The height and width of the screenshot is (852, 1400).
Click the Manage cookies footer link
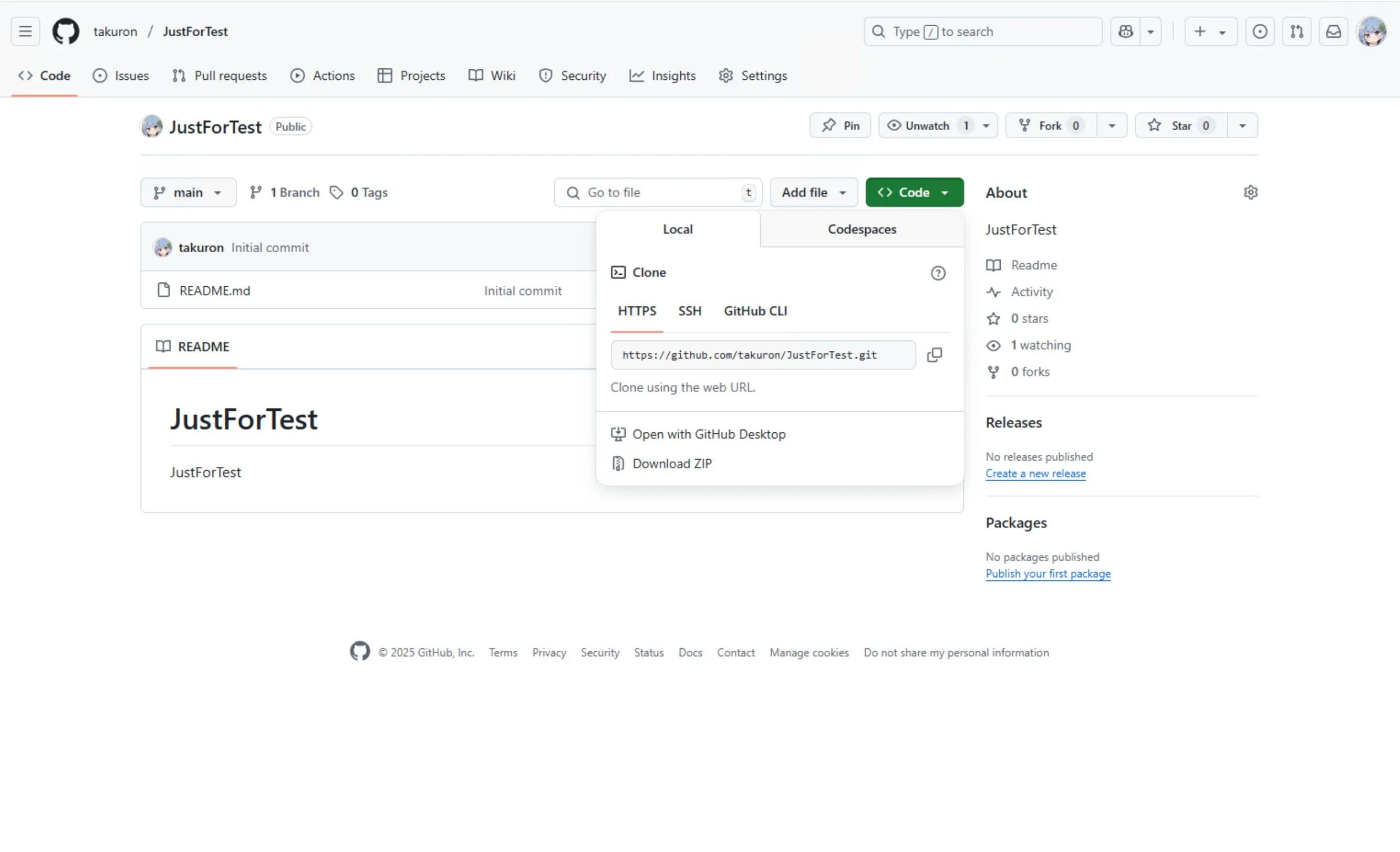coord(809,652)
